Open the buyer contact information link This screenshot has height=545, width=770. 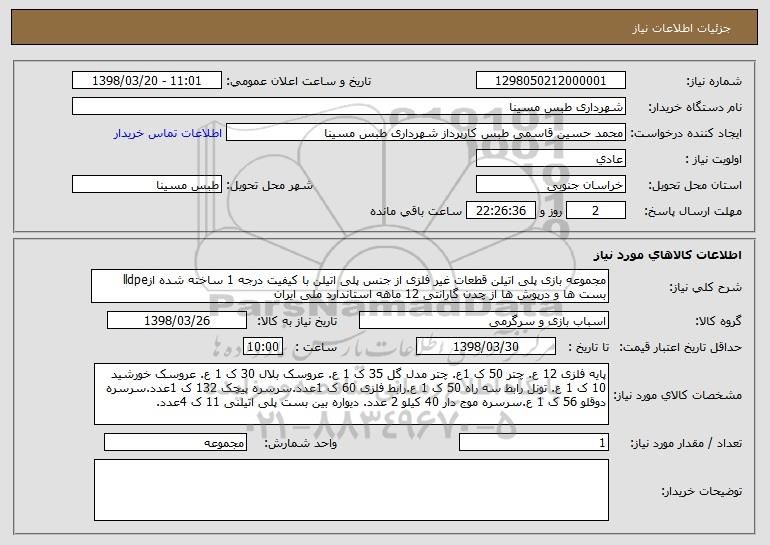(168, 133)
